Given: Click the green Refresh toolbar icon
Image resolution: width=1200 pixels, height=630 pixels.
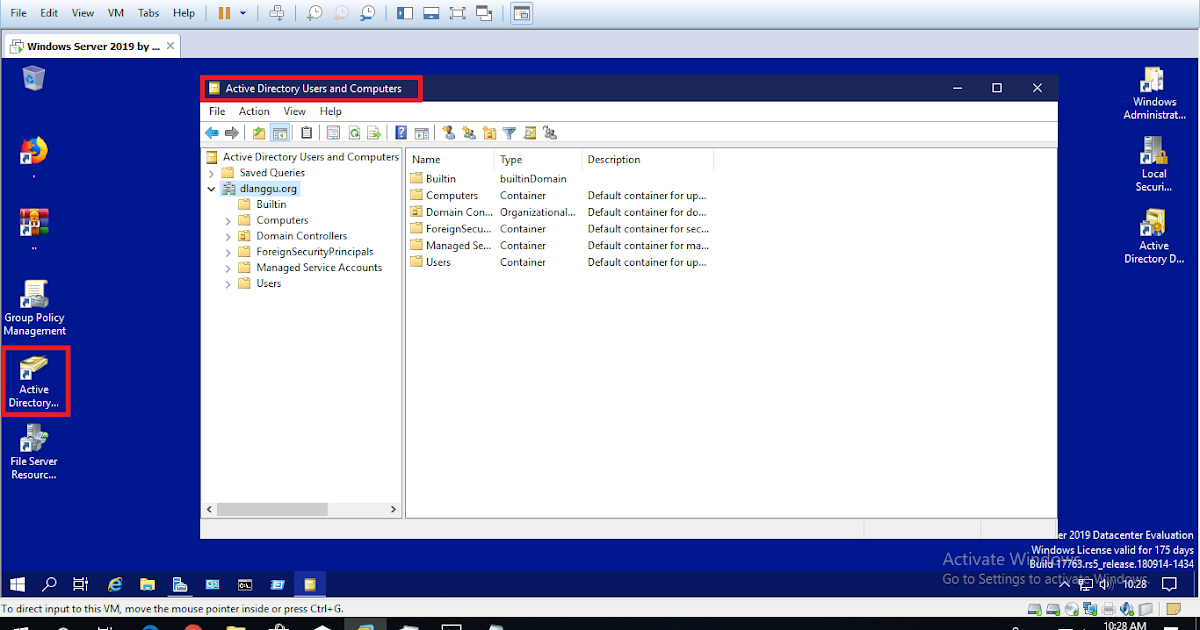Looking at the screenshot, I should tap(354, 133).
